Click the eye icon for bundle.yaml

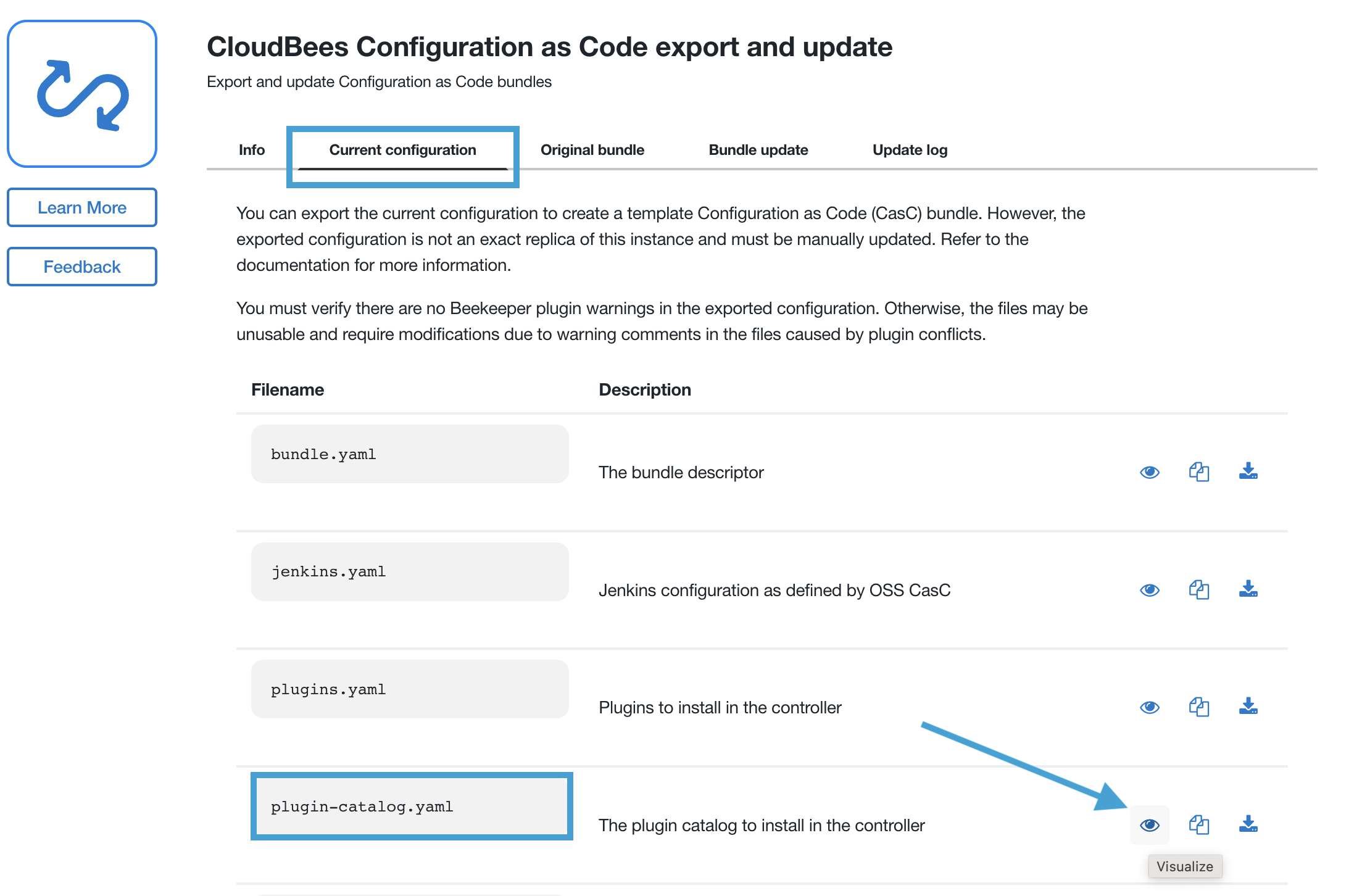point(1150,470)
